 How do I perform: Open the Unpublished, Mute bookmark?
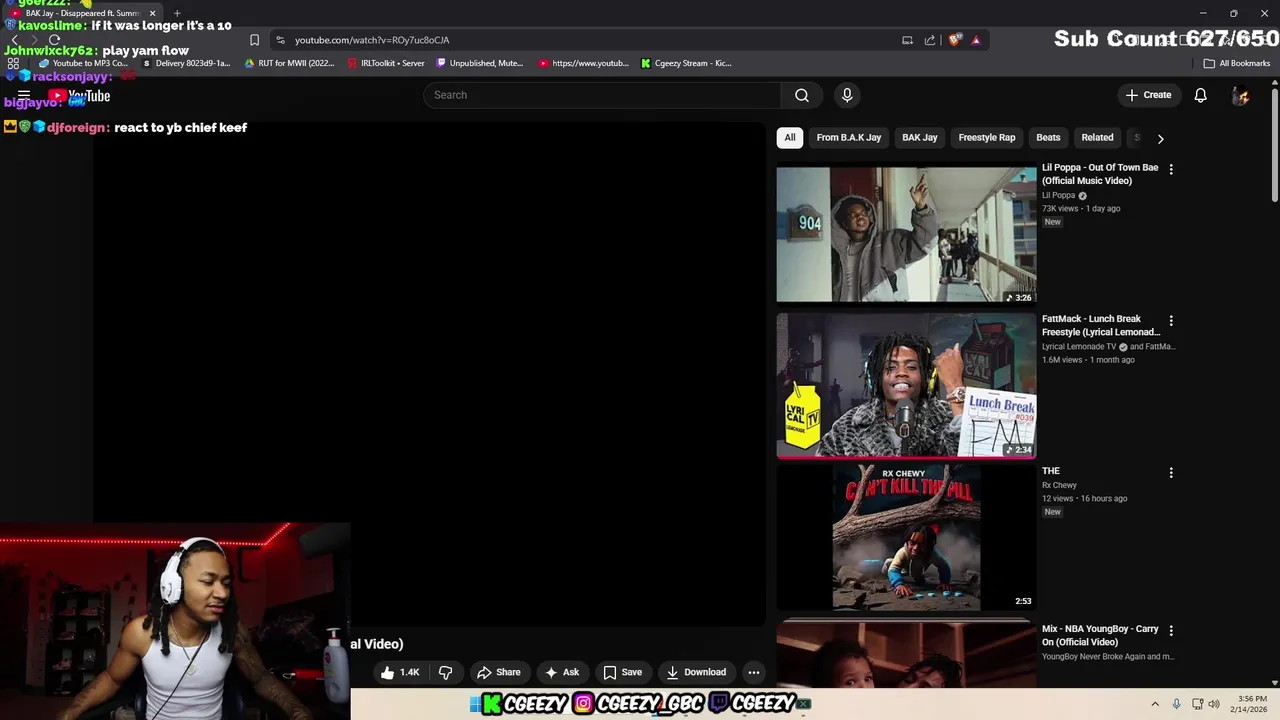click(x=479, y=63)
